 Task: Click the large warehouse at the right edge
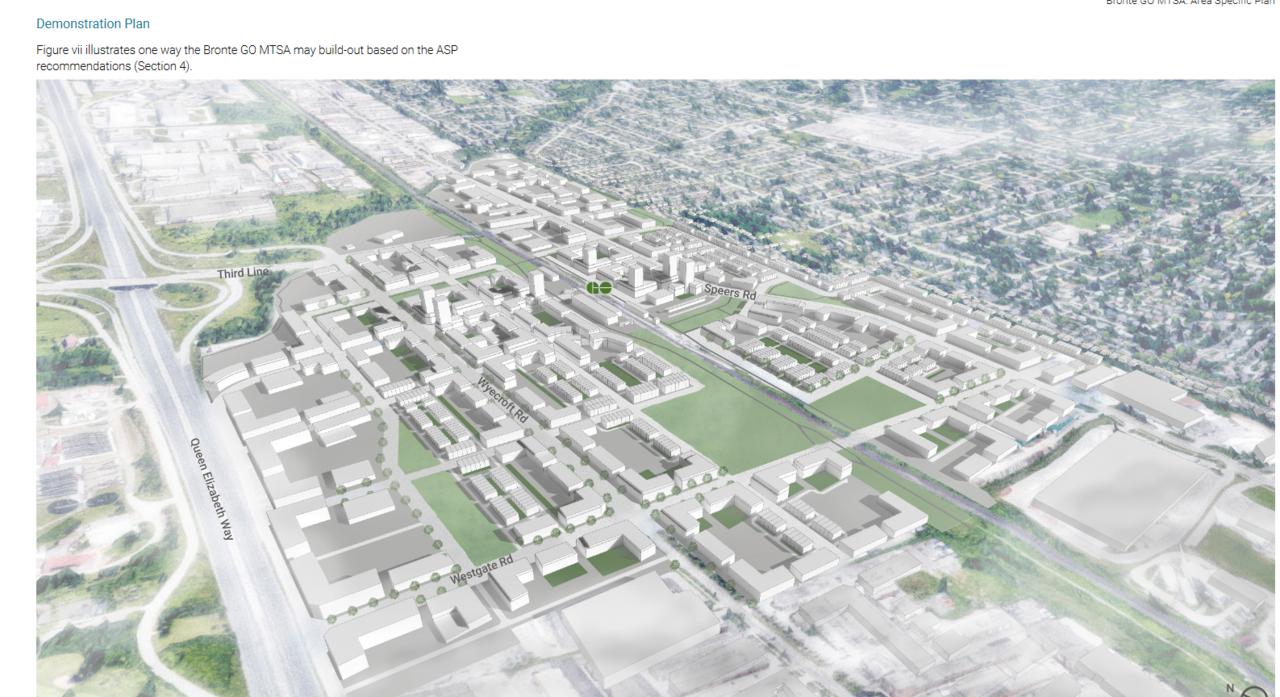tap(1120, 490)
